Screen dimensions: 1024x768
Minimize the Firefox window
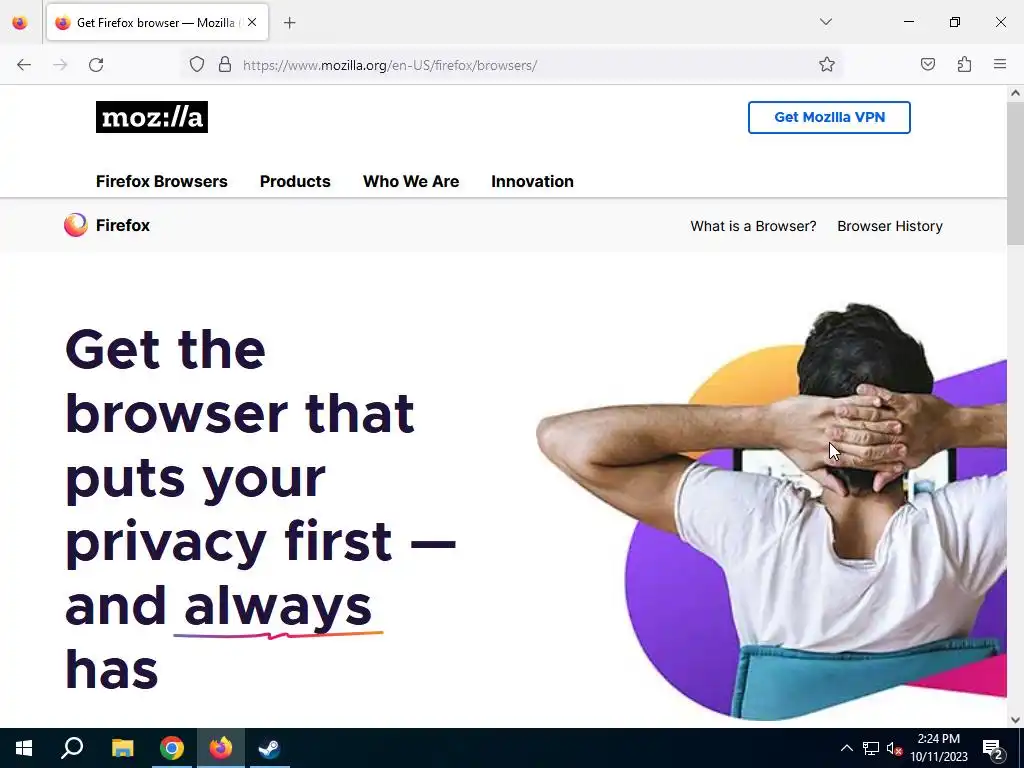click(x=908, y=22)
